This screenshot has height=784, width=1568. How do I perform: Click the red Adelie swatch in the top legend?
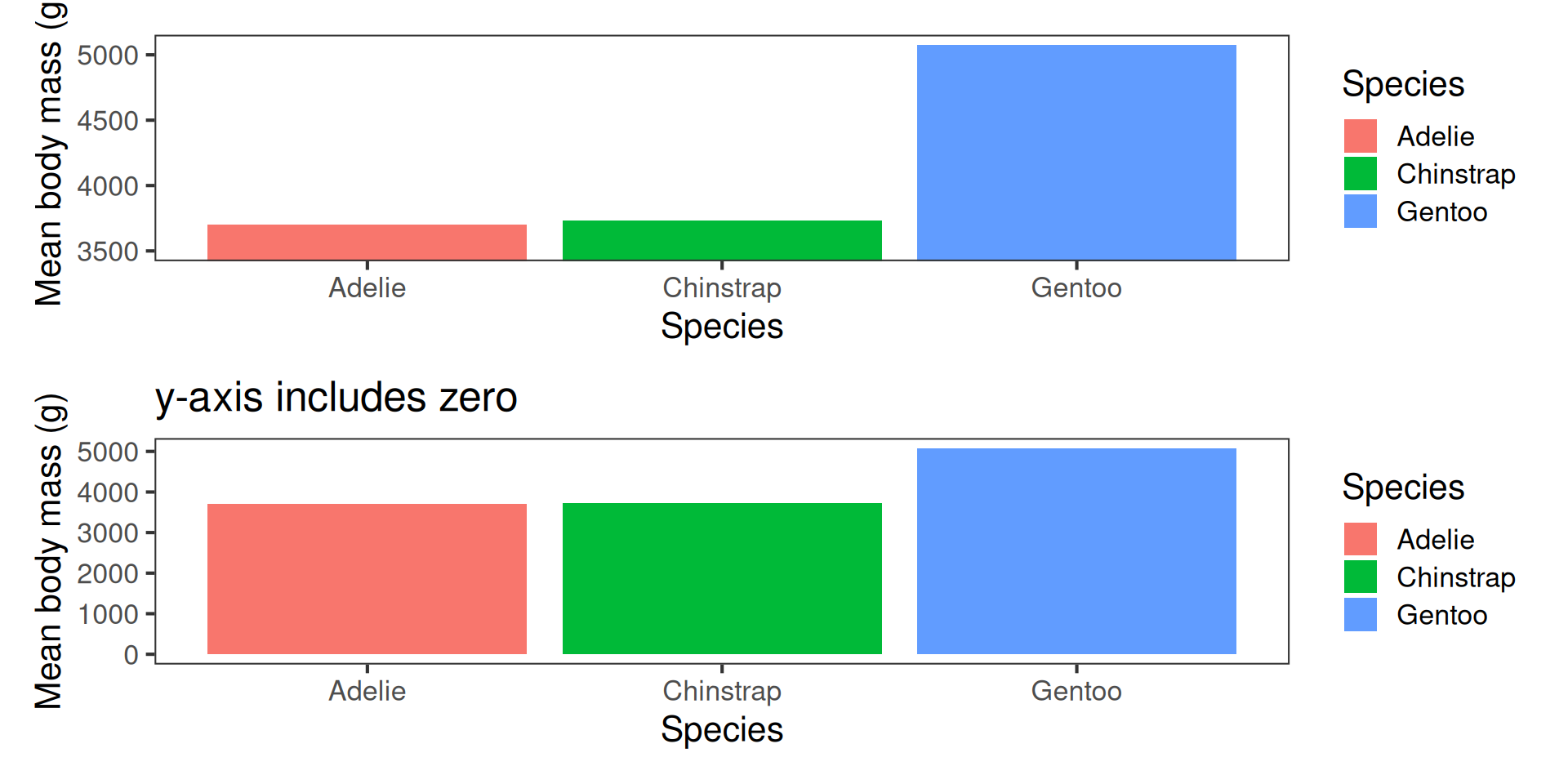(x=1360, y=136)
